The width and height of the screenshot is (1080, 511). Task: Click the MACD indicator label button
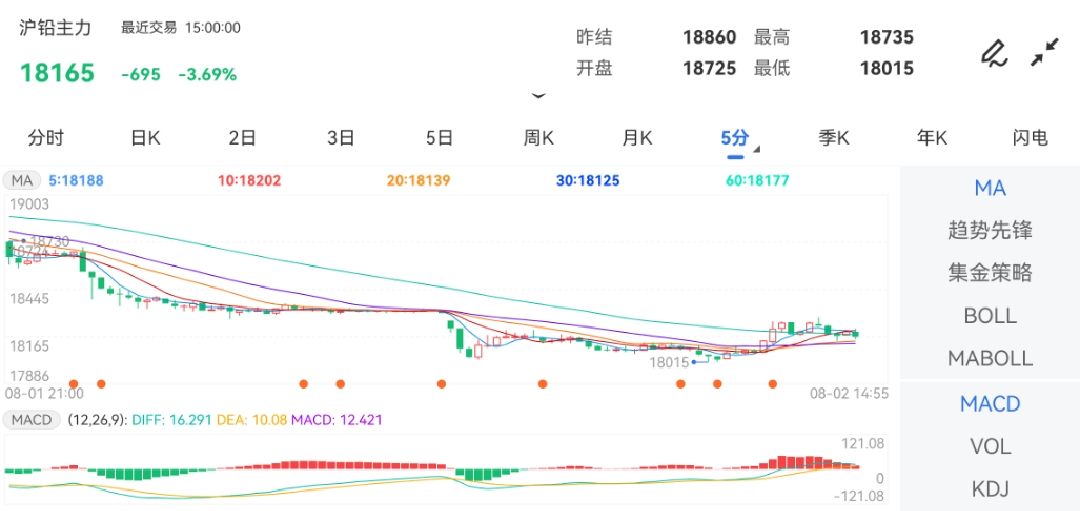32,419
